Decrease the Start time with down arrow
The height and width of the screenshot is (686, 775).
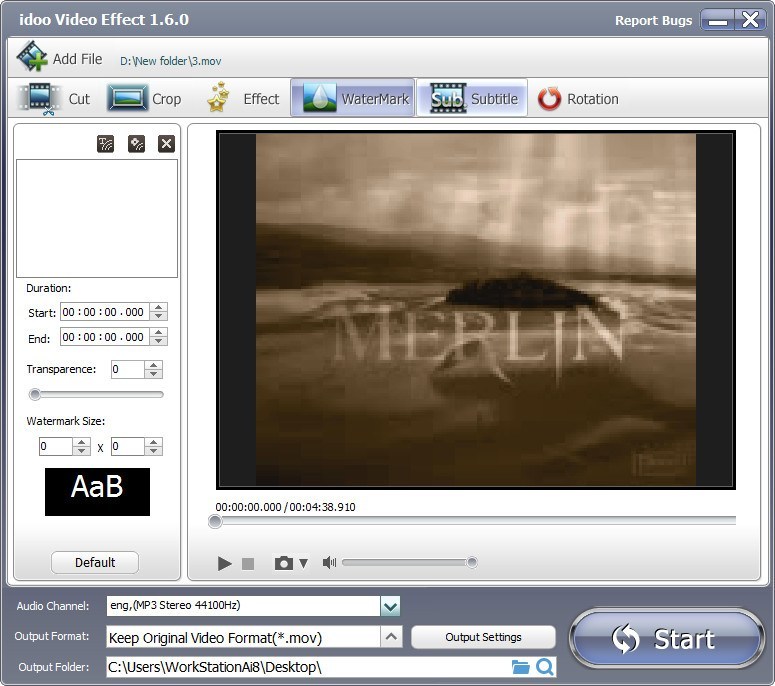(x=159, y=316)
